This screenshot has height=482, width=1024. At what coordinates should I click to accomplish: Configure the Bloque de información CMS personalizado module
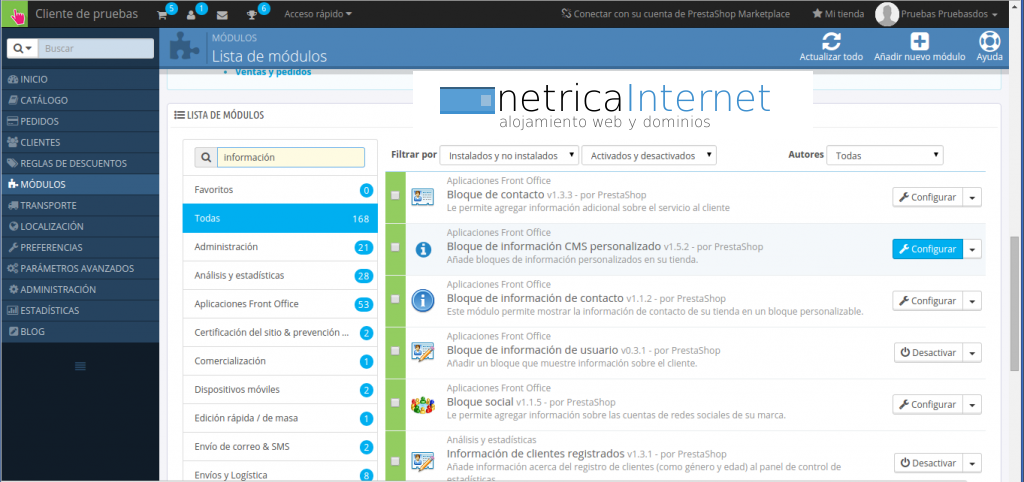click(927, 249)
